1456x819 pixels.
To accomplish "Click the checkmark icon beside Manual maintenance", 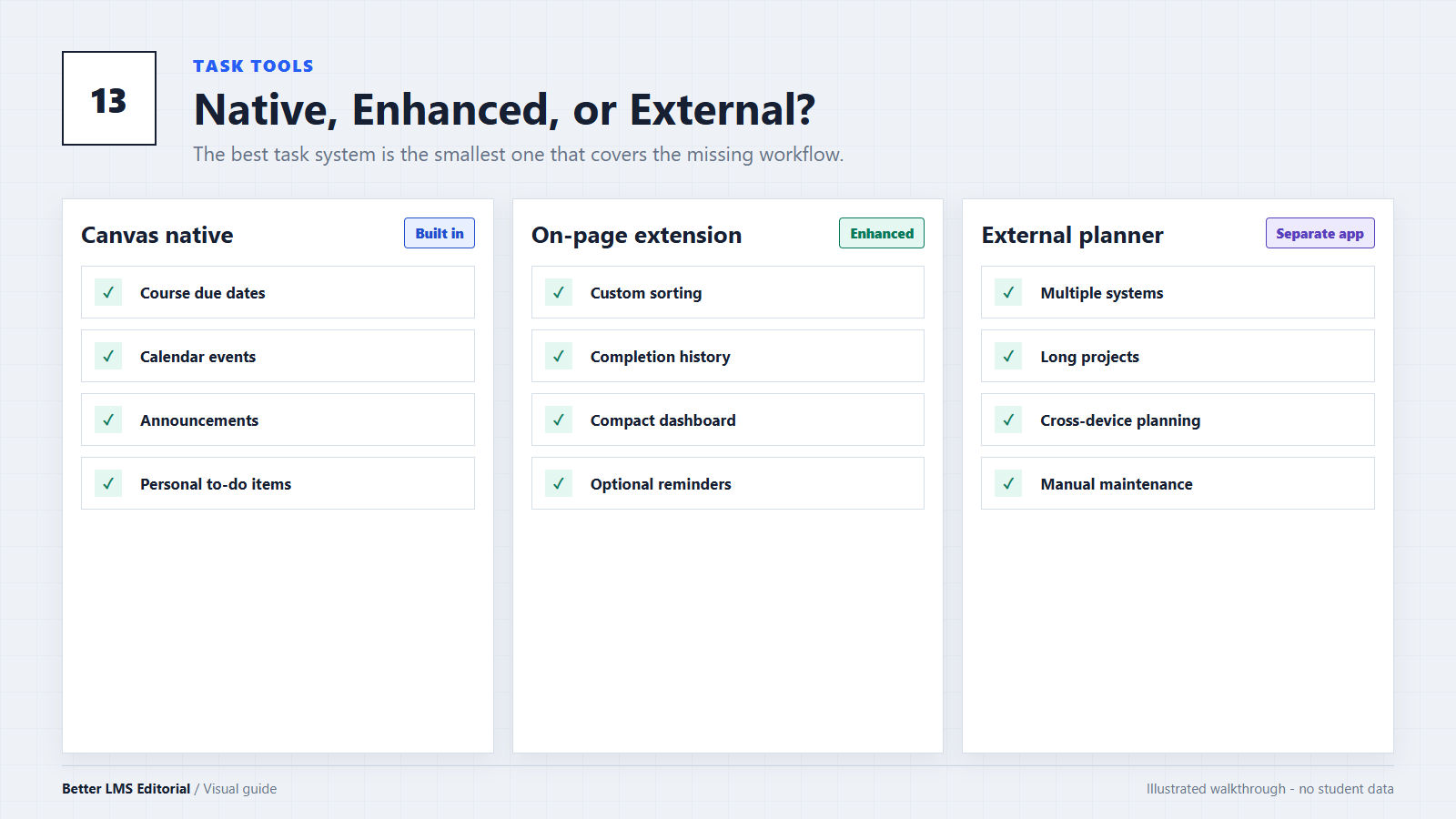I will (x=1008, y=483).
